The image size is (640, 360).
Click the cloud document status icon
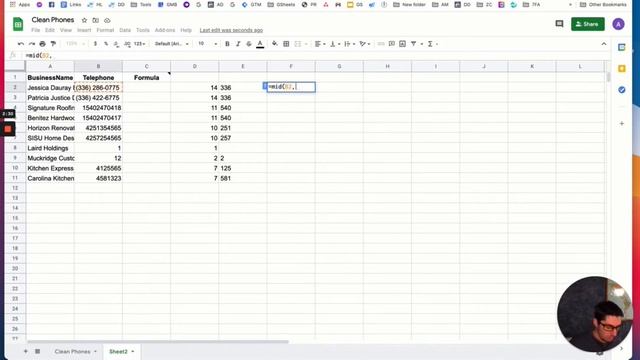point(107,20)
